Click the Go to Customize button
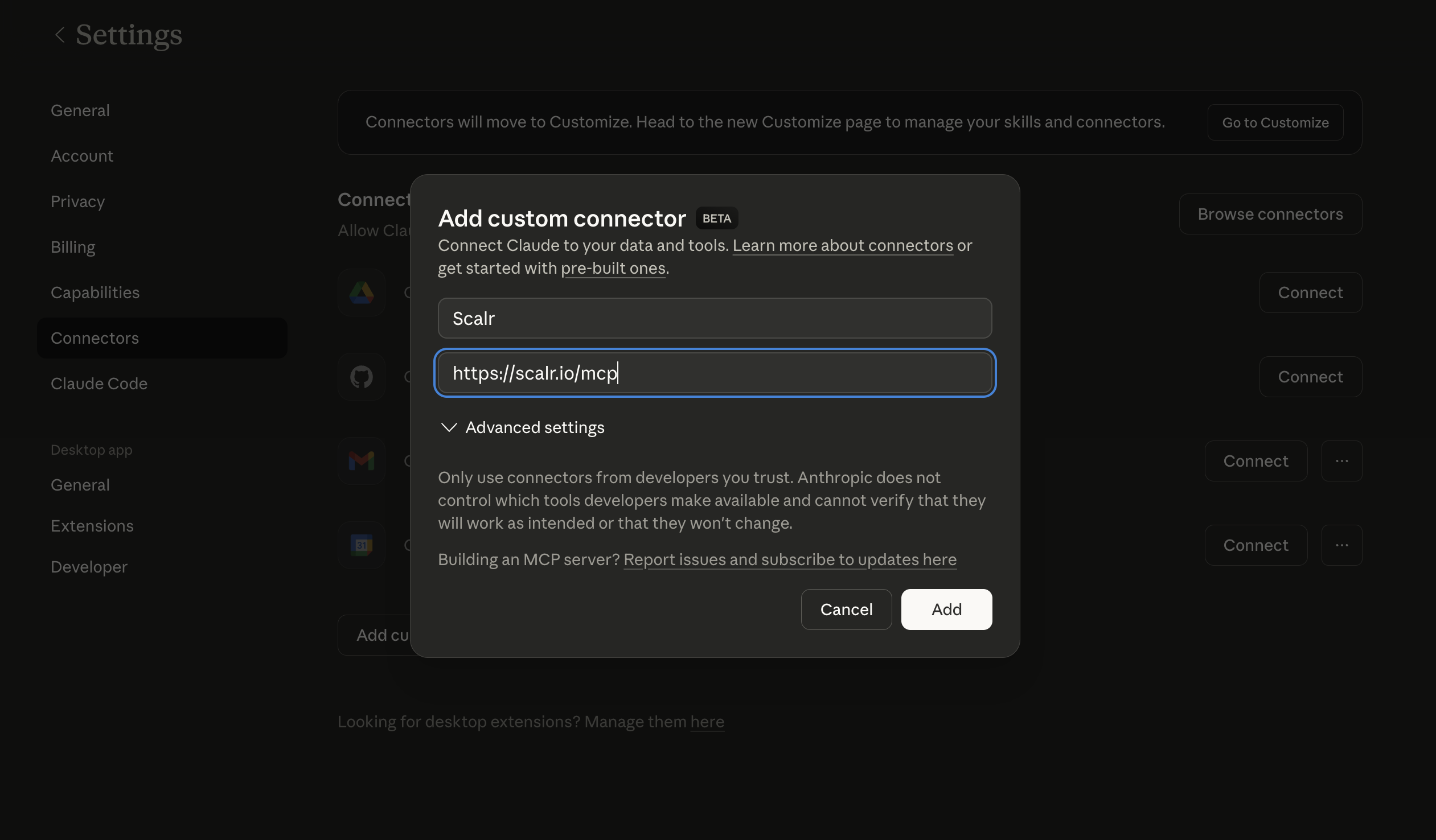Image resolution: width=1436 pixels, height=840 pixels. (x=1275, y=122)
